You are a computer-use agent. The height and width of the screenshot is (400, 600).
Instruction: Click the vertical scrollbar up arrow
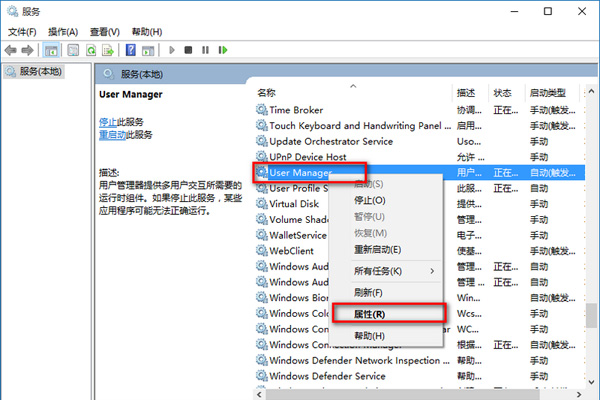[592, 91]
